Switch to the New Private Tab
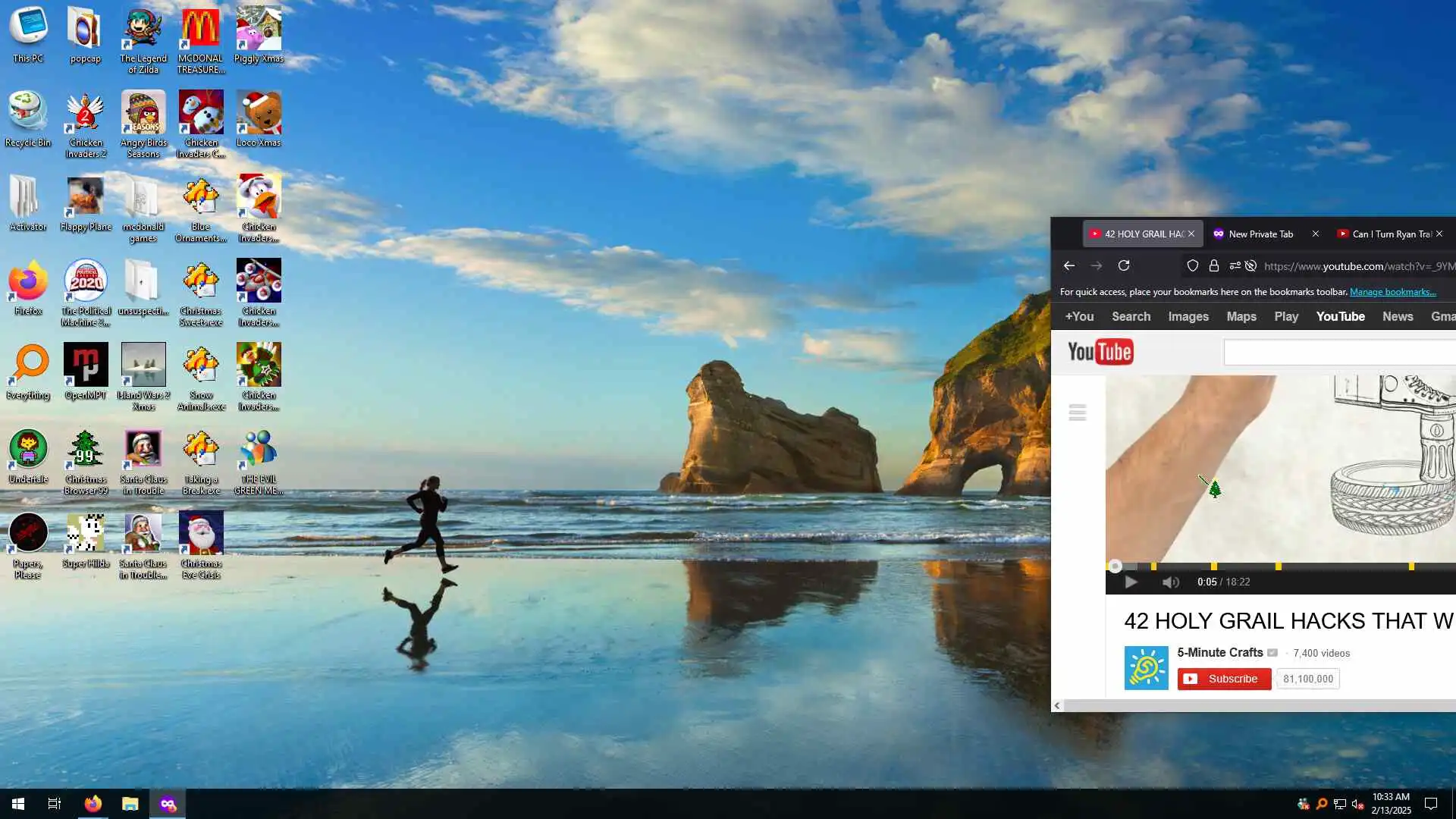The height and width of the screenshot is (819, 1456). 1260,234
